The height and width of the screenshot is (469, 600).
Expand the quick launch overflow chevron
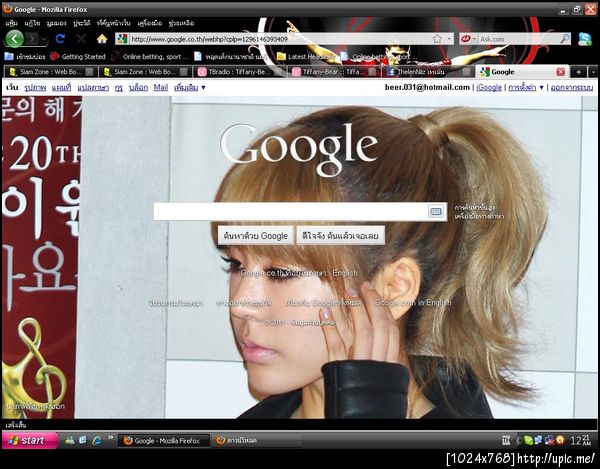pyautogui.click(x=111, y=437)
